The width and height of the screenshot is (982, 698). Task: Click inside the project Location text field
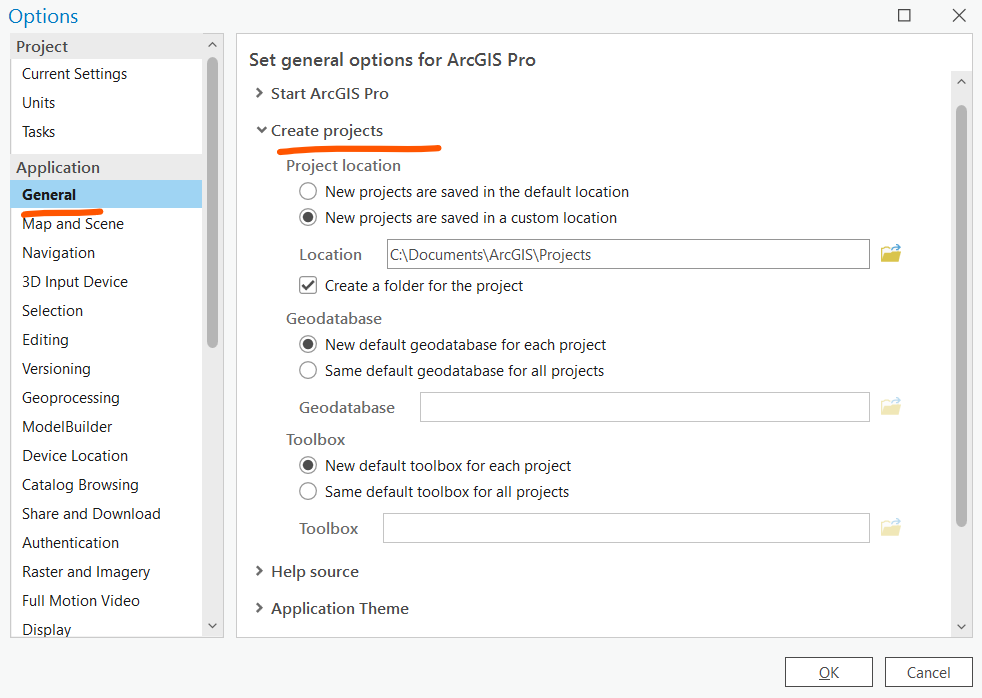click(600, 254)
